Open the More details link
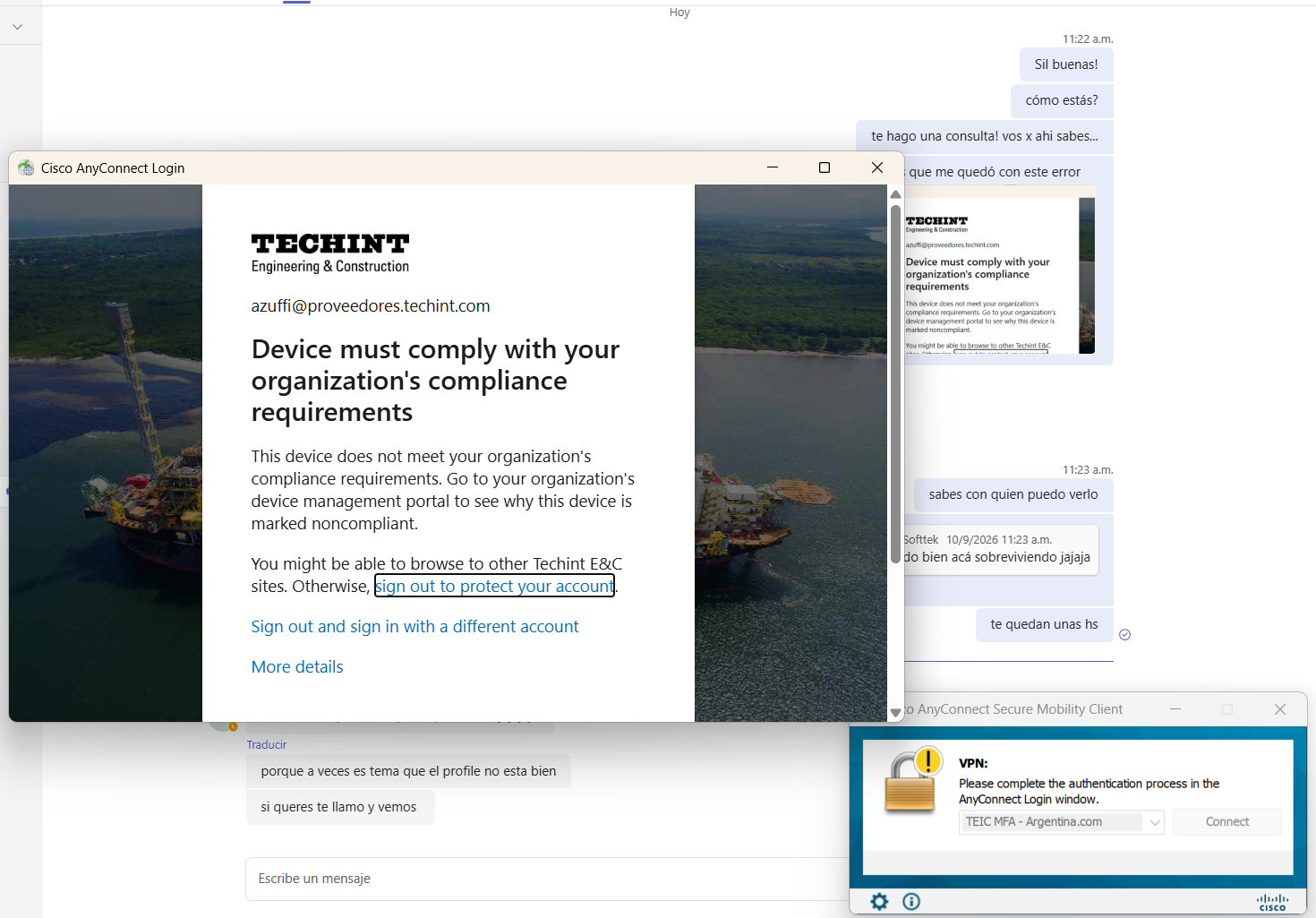The width and height of the screenshot is (1316, 918). (x=297, y=666)
